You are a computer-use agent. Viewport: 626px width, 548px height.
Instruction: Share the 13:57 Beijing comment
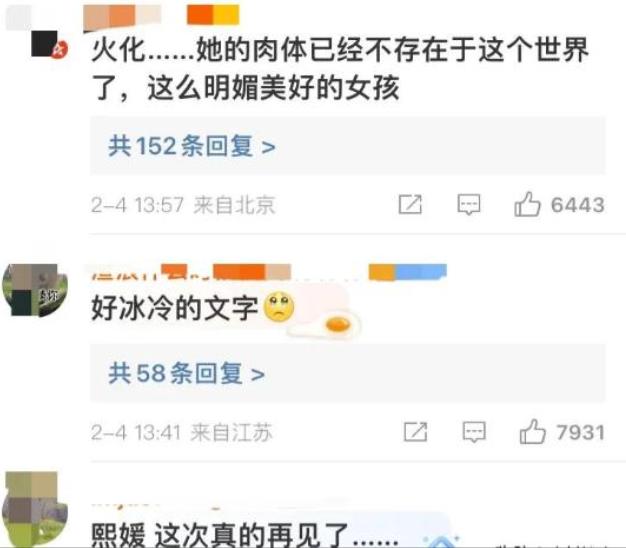click(x=410, y=205)
